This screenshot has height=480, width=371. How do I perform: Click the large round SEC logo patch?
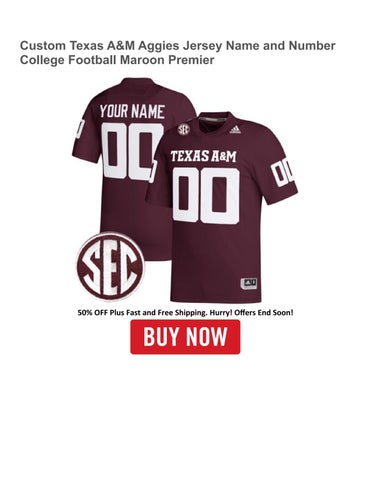click(x=111, y=267)
